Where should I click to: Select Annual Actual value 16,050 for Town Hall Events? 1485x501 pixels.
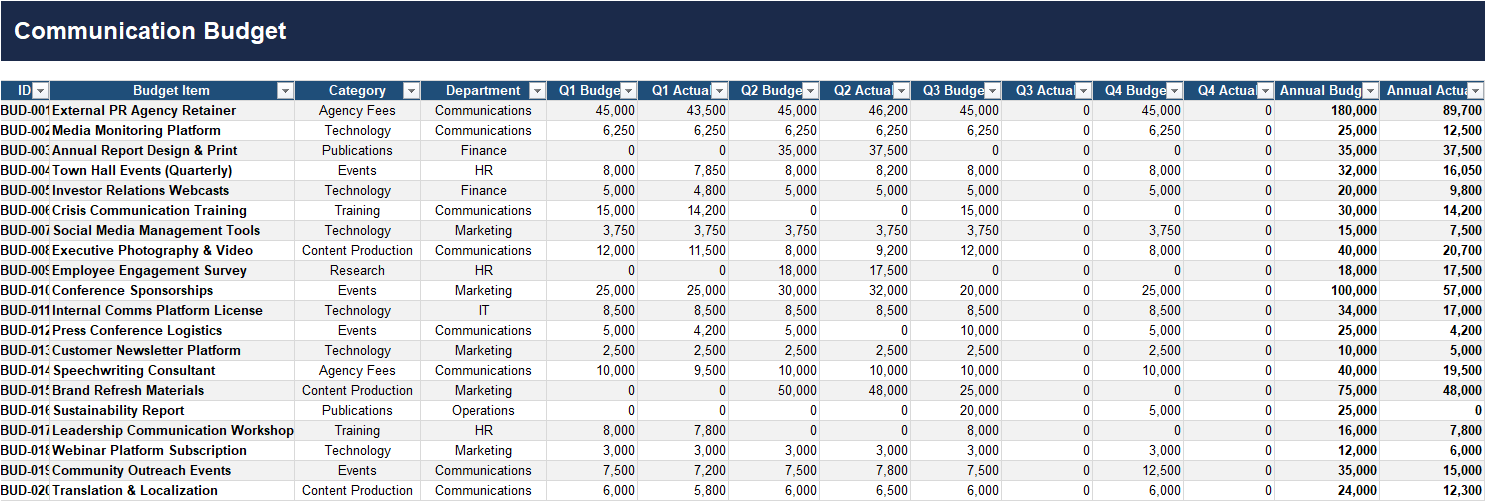(1432, 171)
